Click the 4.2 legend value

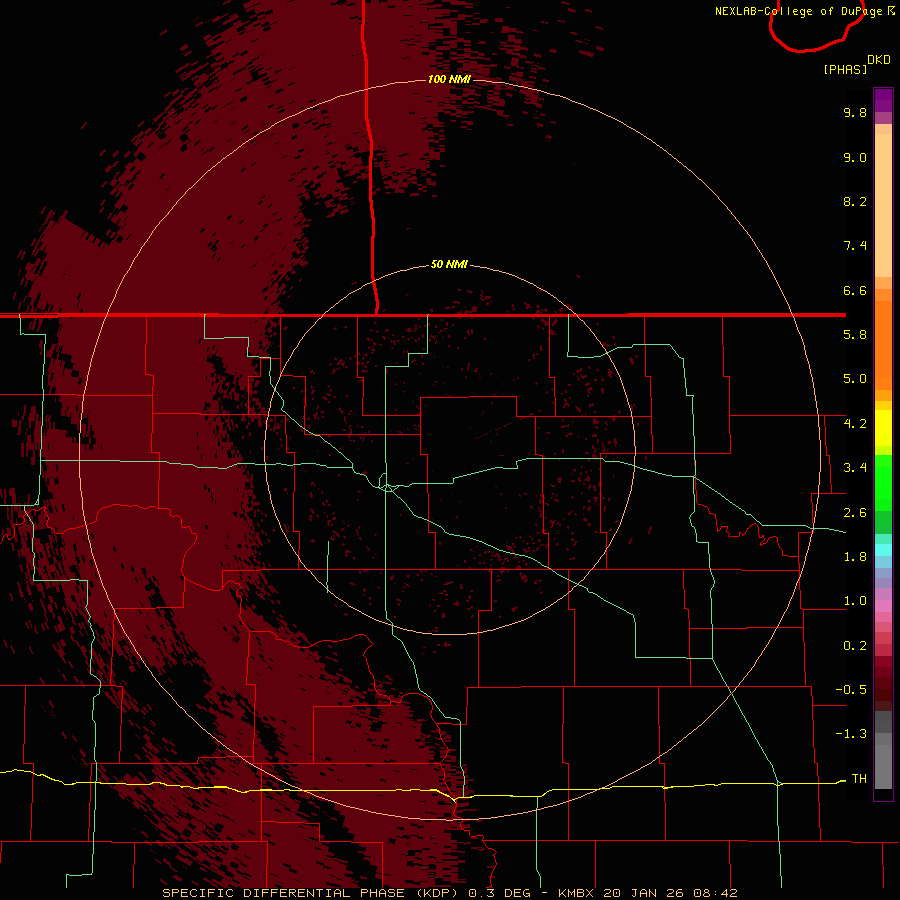click(855, 424)
